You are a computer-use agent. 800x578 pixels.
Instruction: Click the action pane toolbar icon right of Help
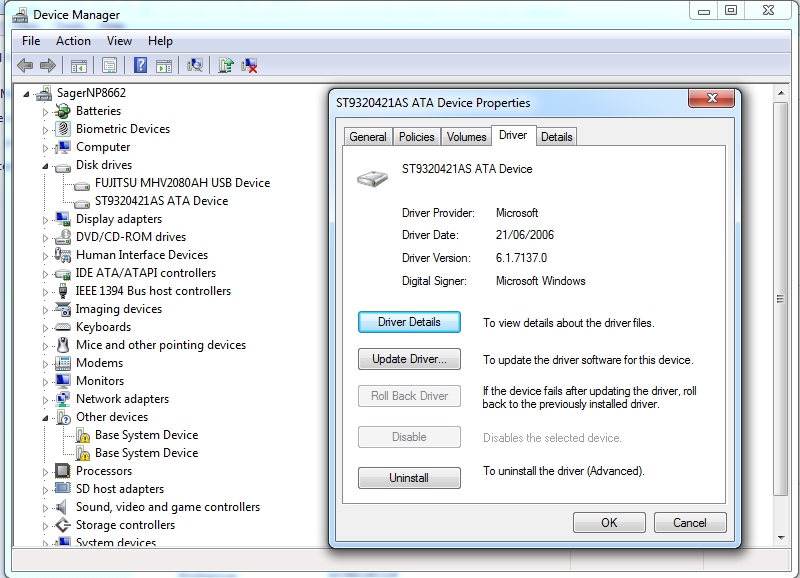tap(164, 65)
